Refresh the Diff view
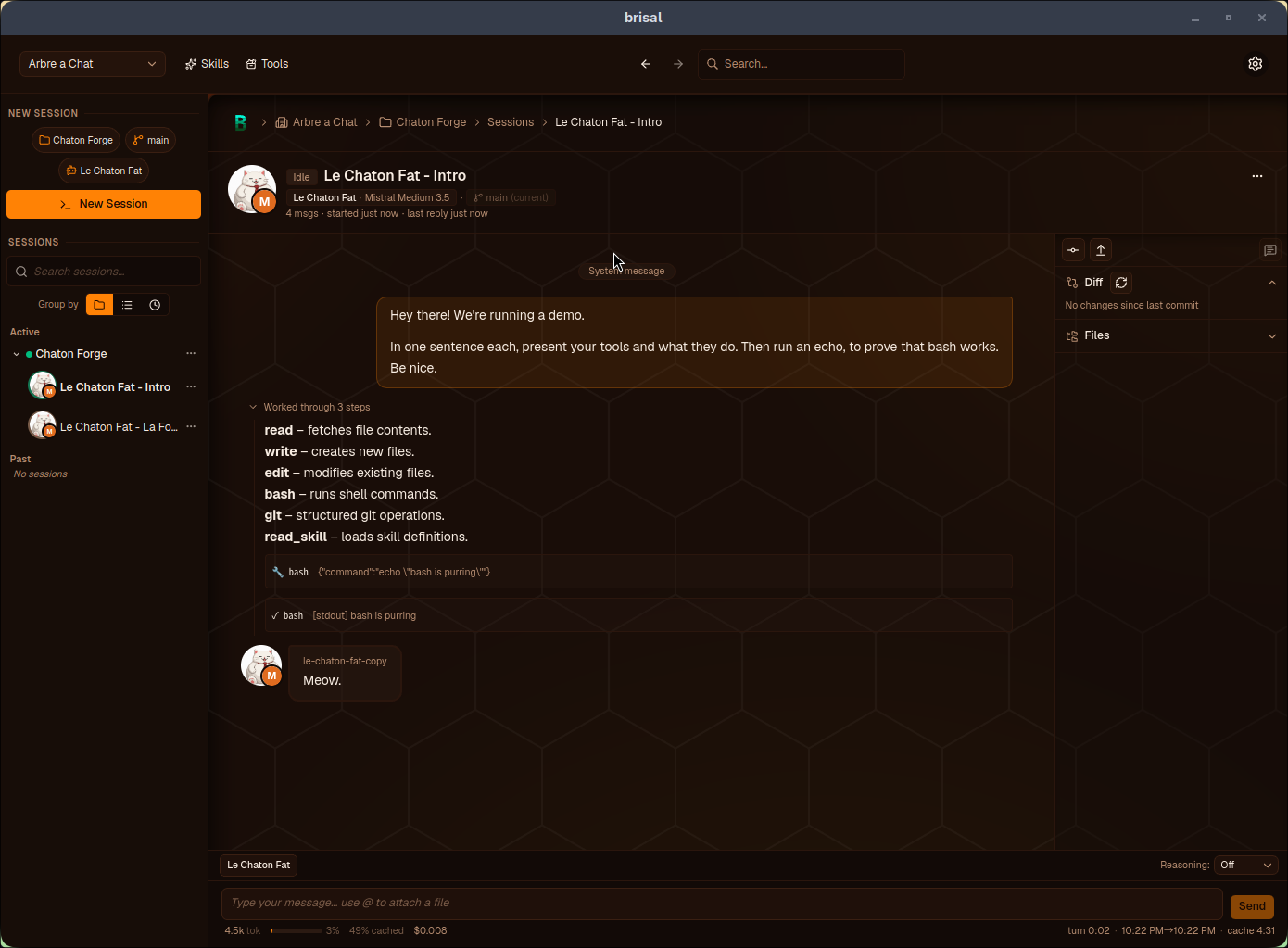The image size is (1288, 948). [1121, 283]
